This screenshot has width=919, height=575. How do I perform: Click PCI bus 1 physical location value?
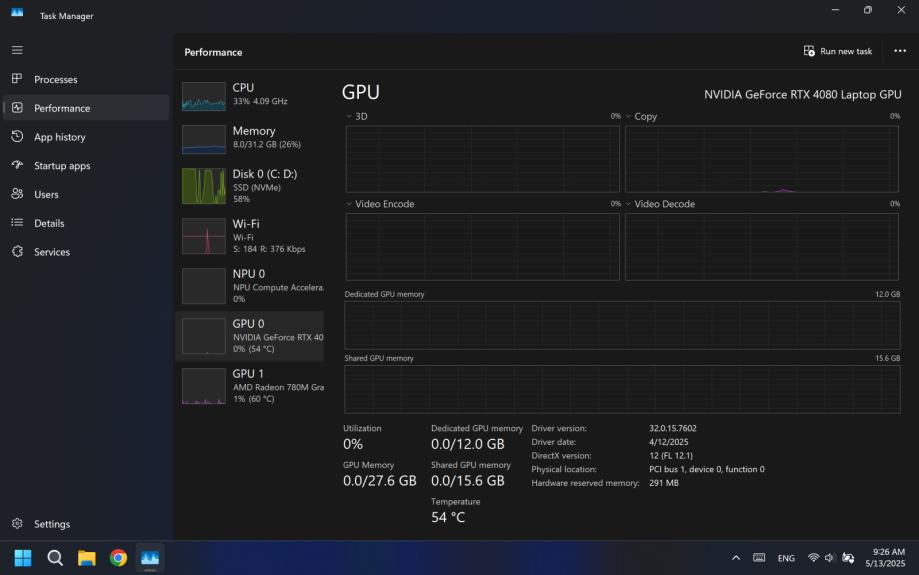tap(706, 469)
